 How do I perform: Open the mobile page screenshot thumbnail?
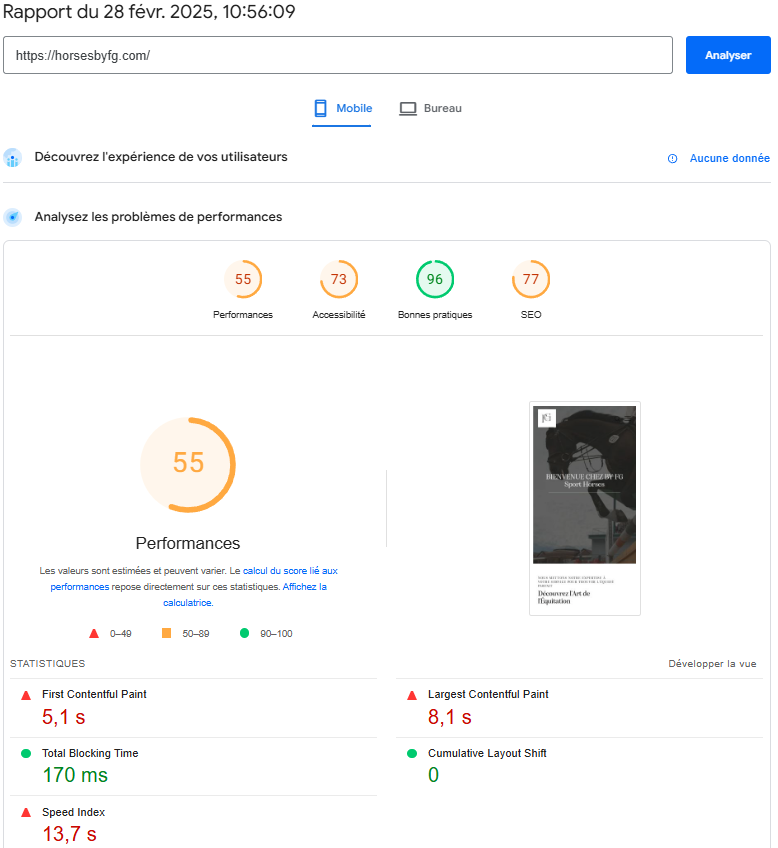click(x=585, y=508)
